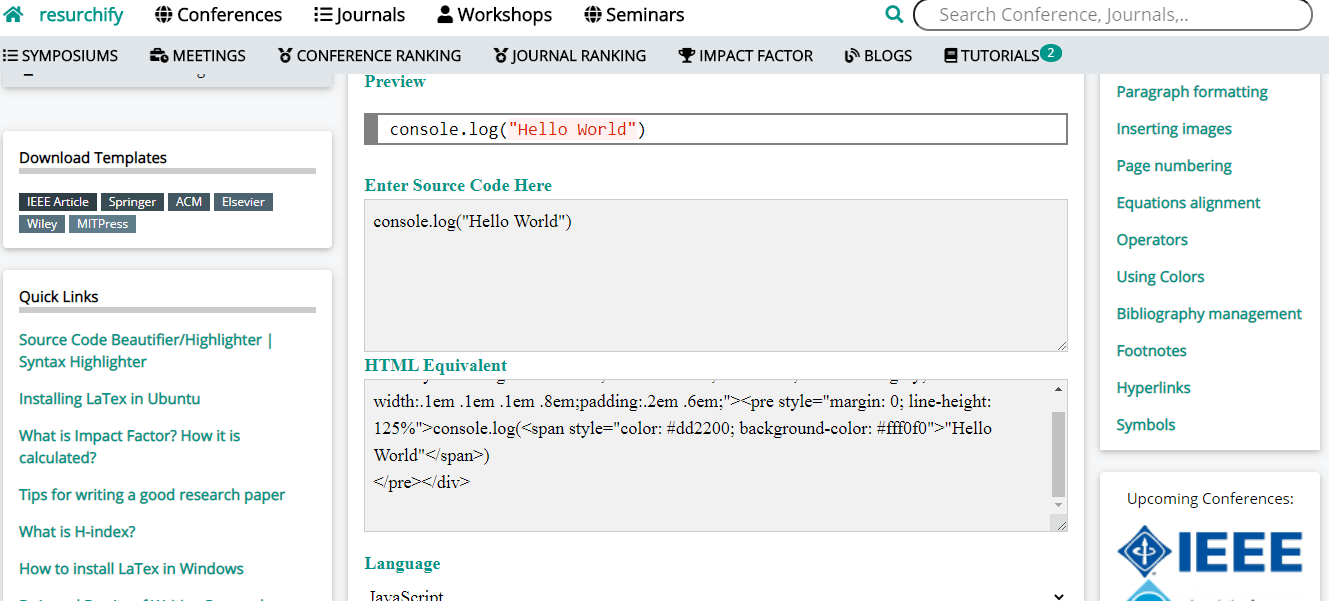Viewport: 1329px width, 601px height.
Task: Click the Blogs feed icon
Action: pyautogui.click(x=852, y=56)
